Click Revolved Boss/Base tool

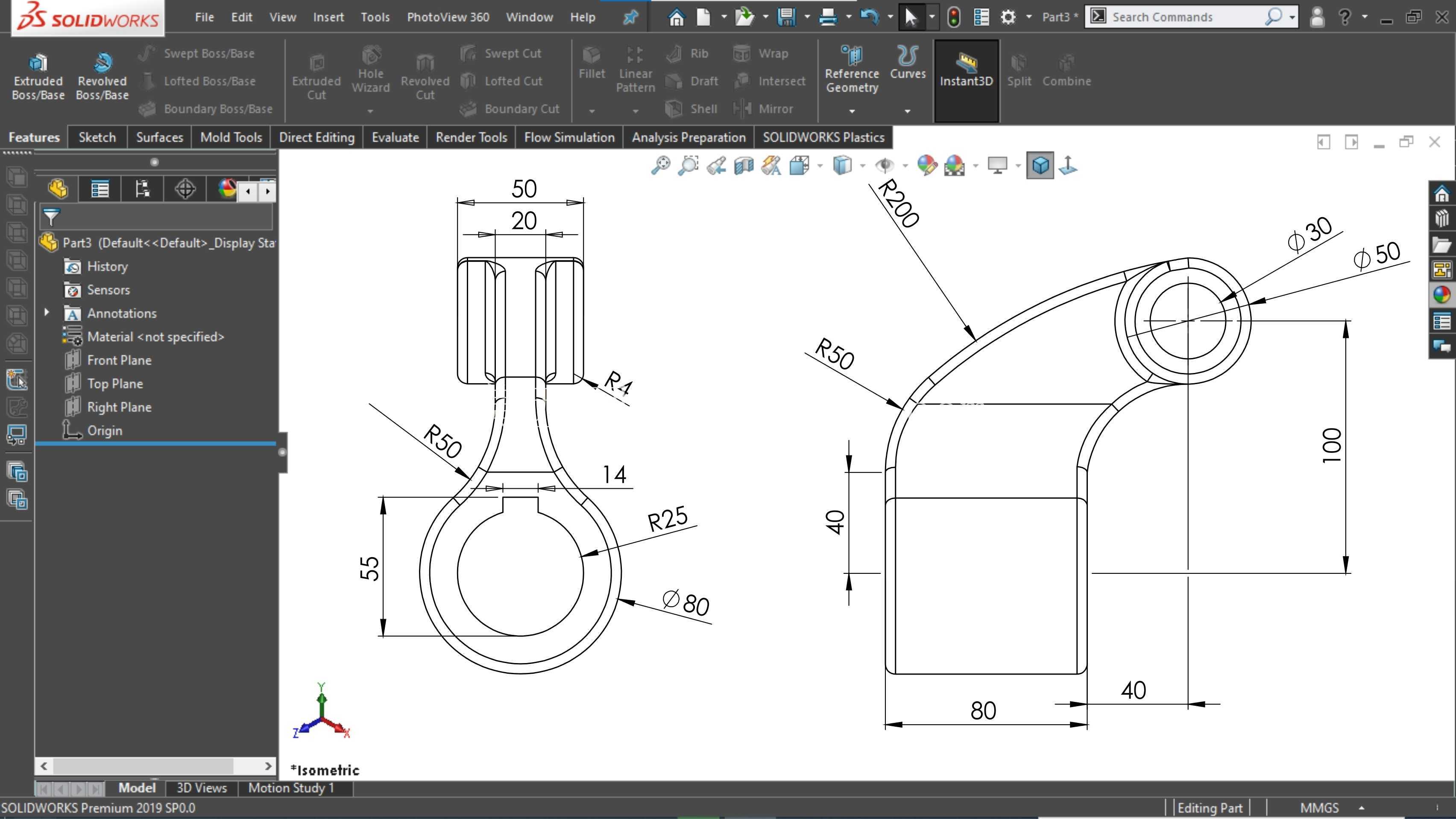pyautogui.click(x=103, y=77)
